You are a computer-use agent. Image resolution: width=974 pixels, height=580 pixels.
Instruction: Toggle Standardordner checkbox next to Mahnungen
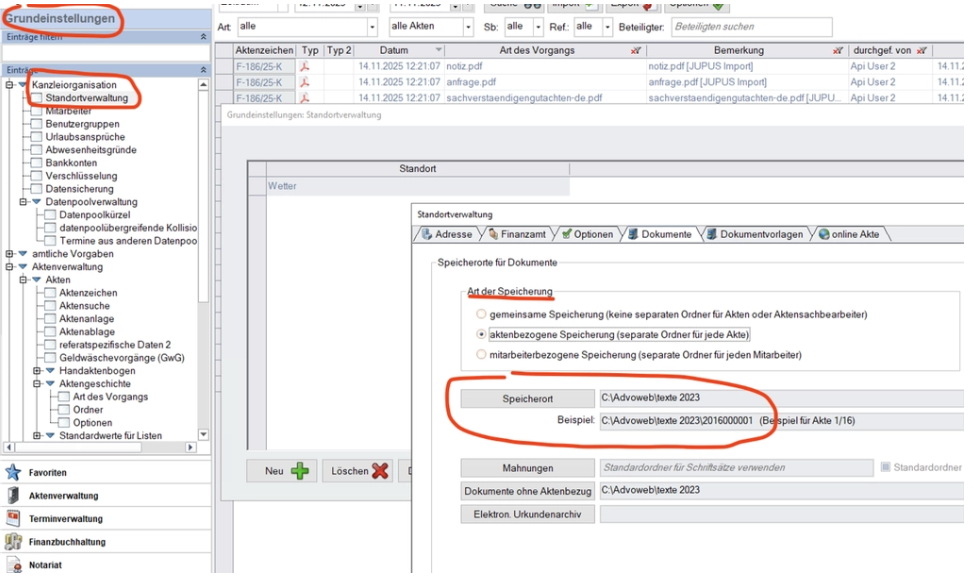[x=885, y=467]
